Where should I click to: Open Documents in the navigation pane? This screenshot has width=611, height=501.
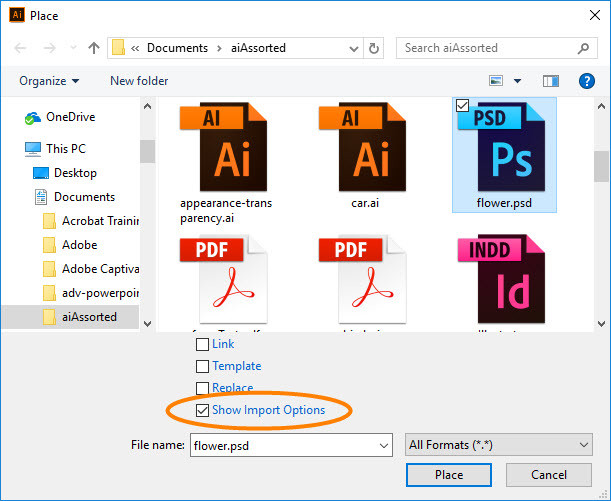(x=75, y=197)
